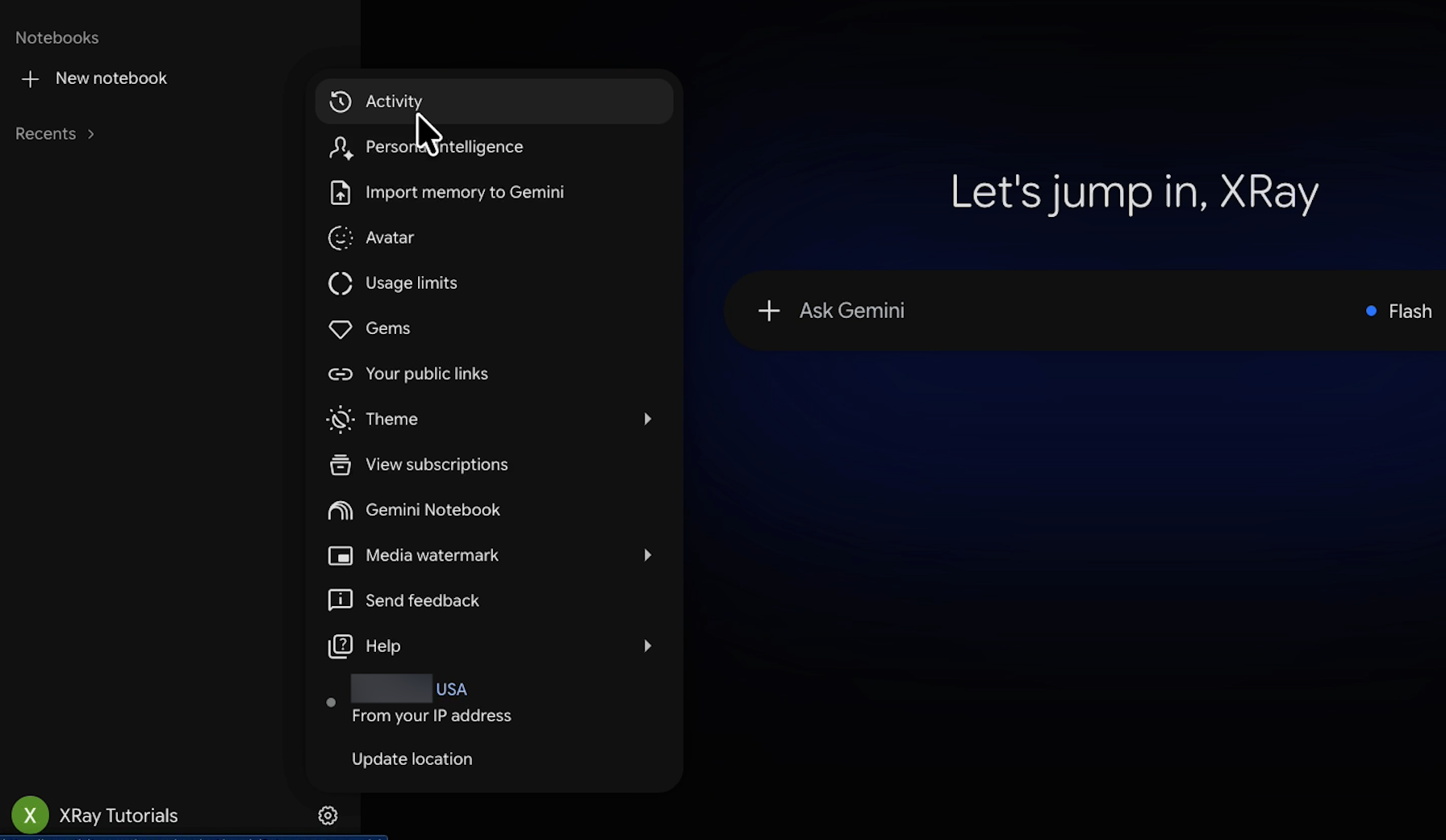1446x840 pixels.
Task: Click the USA location link
Action: click(451, 689)
